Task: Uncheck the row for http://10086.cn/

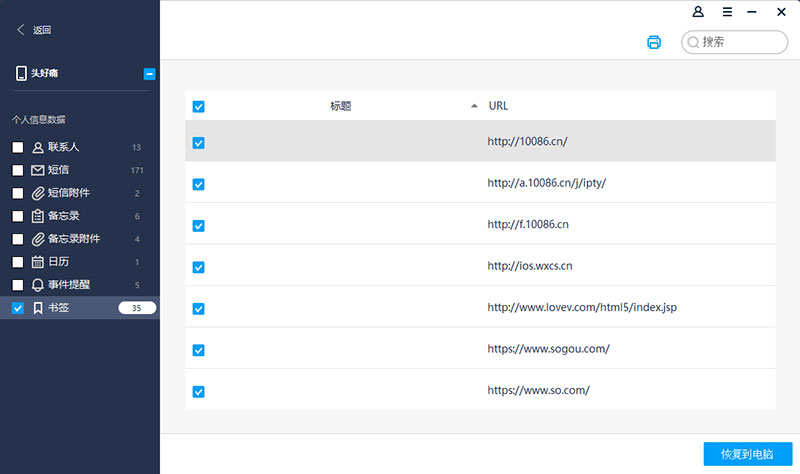Action: tap(198, 142)
